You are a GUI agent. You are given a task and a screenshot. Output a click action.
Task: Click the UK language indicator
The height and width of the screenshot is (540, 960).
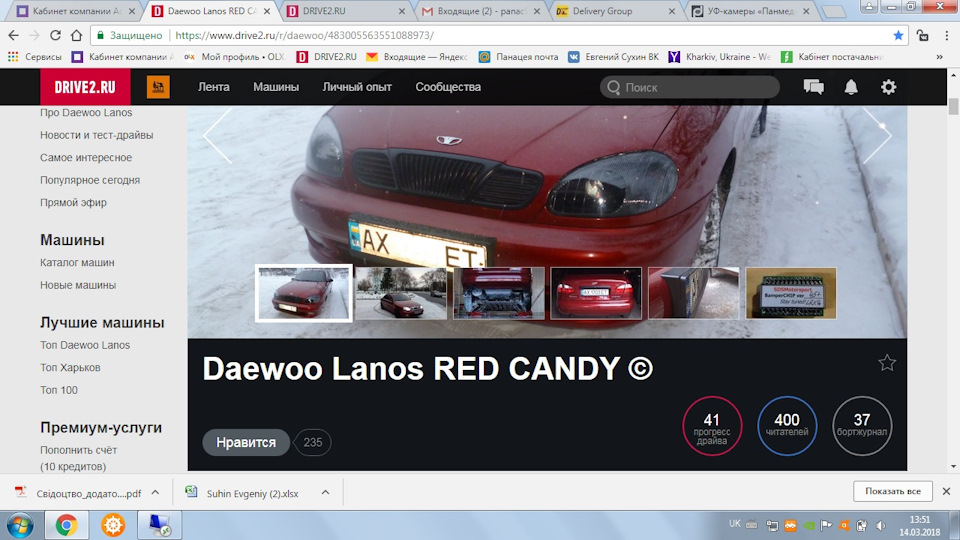(x=735, y=524)
